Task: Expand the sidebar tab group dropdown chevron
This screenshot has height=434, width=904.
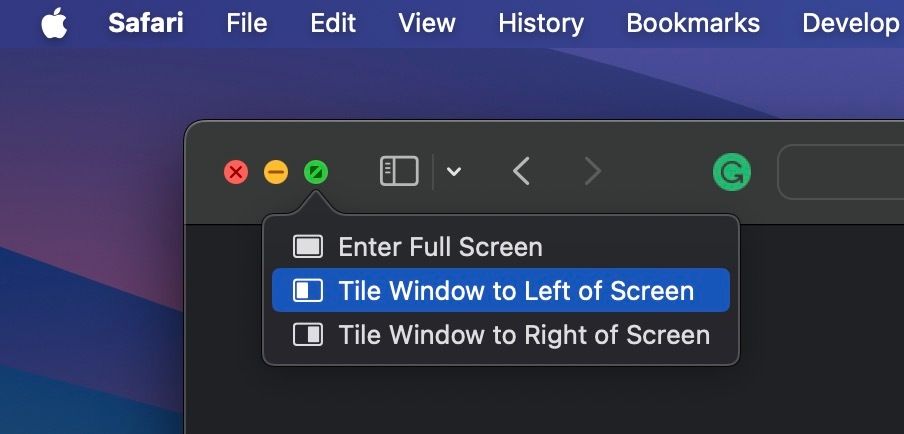Action: coord(454,172)
